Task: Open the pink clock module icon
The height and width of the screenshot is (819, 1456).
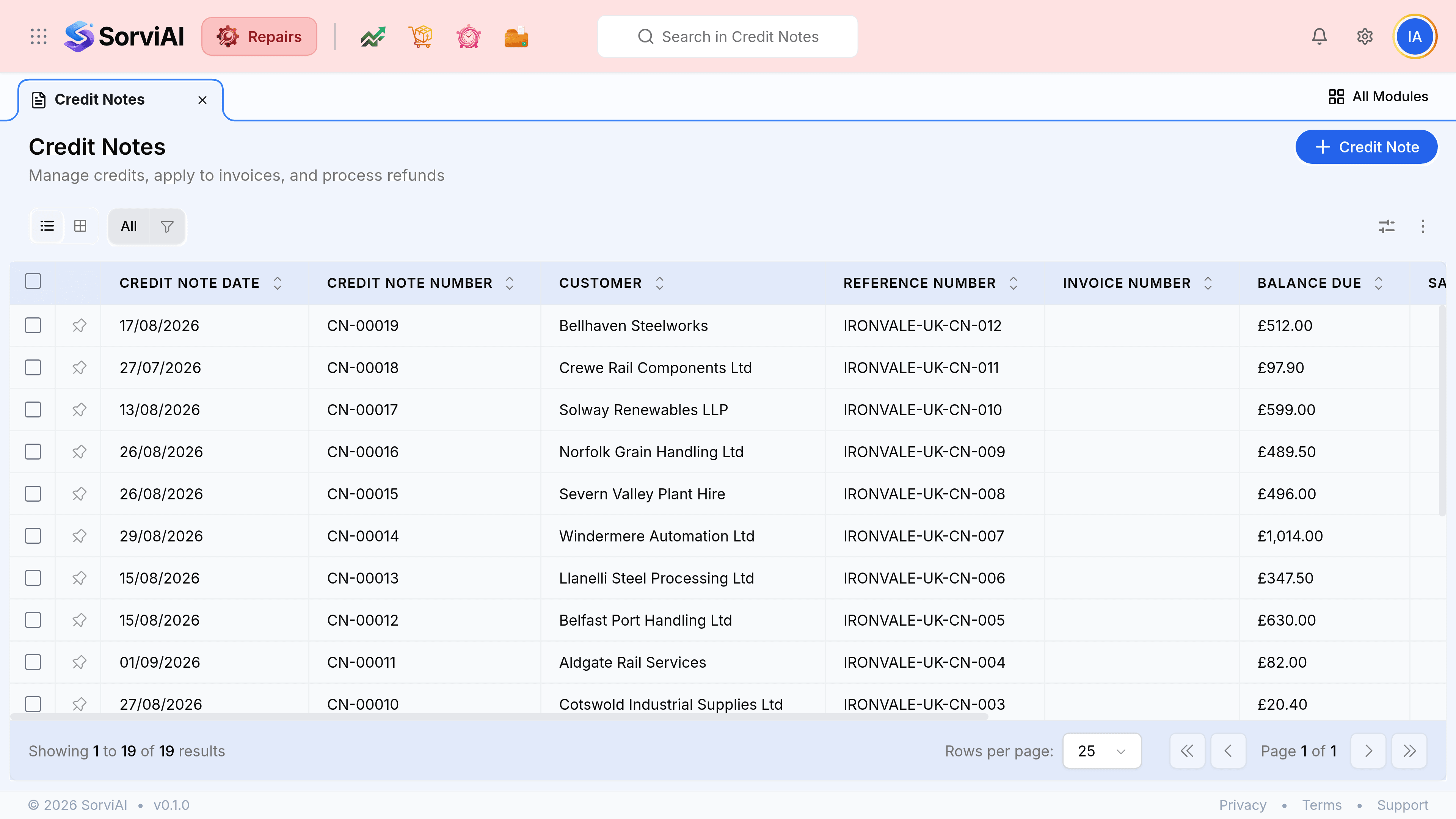Action: [x=469, y=37]
